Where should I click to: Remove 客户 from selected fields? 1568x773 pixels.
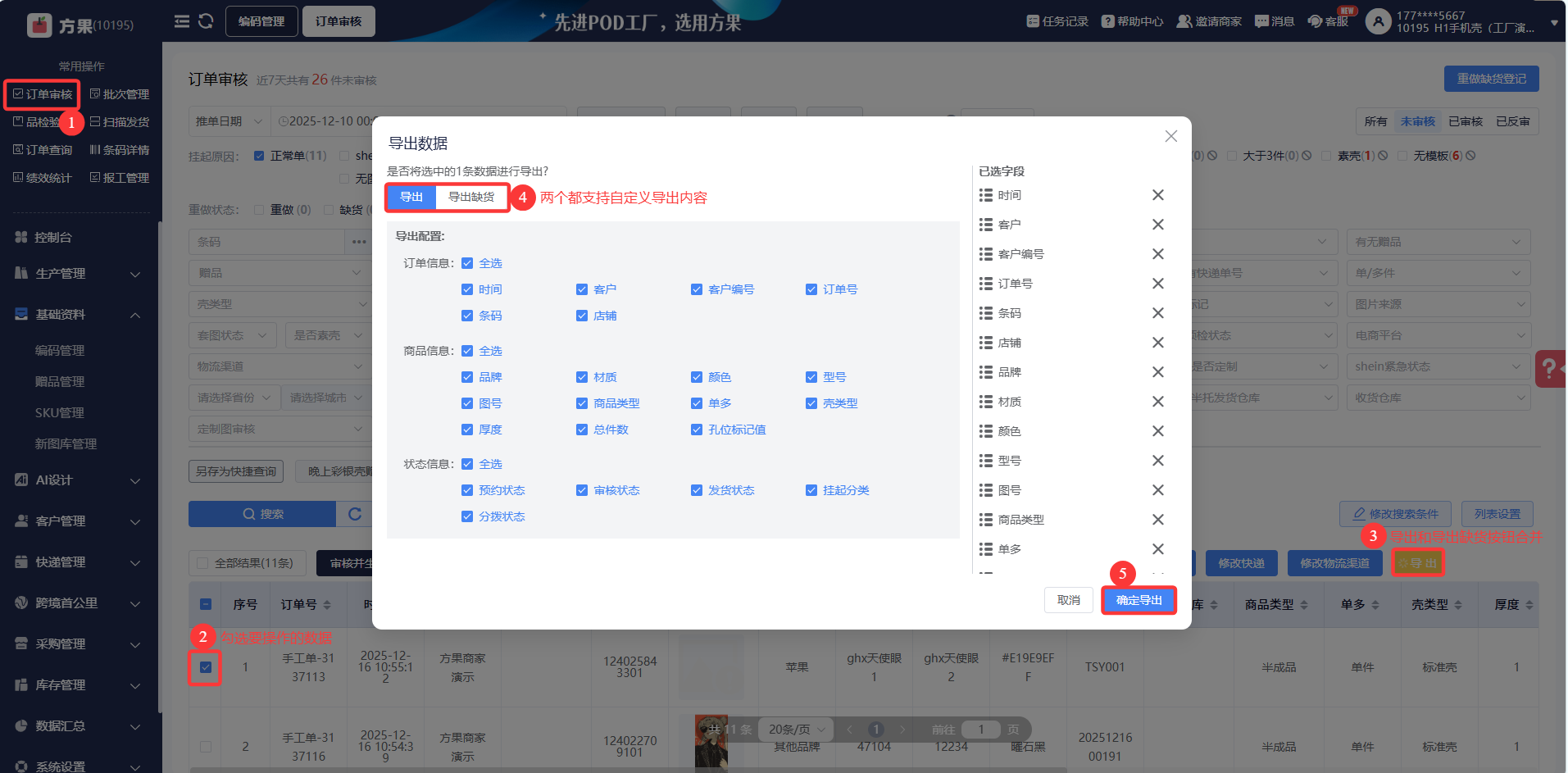1158,225
